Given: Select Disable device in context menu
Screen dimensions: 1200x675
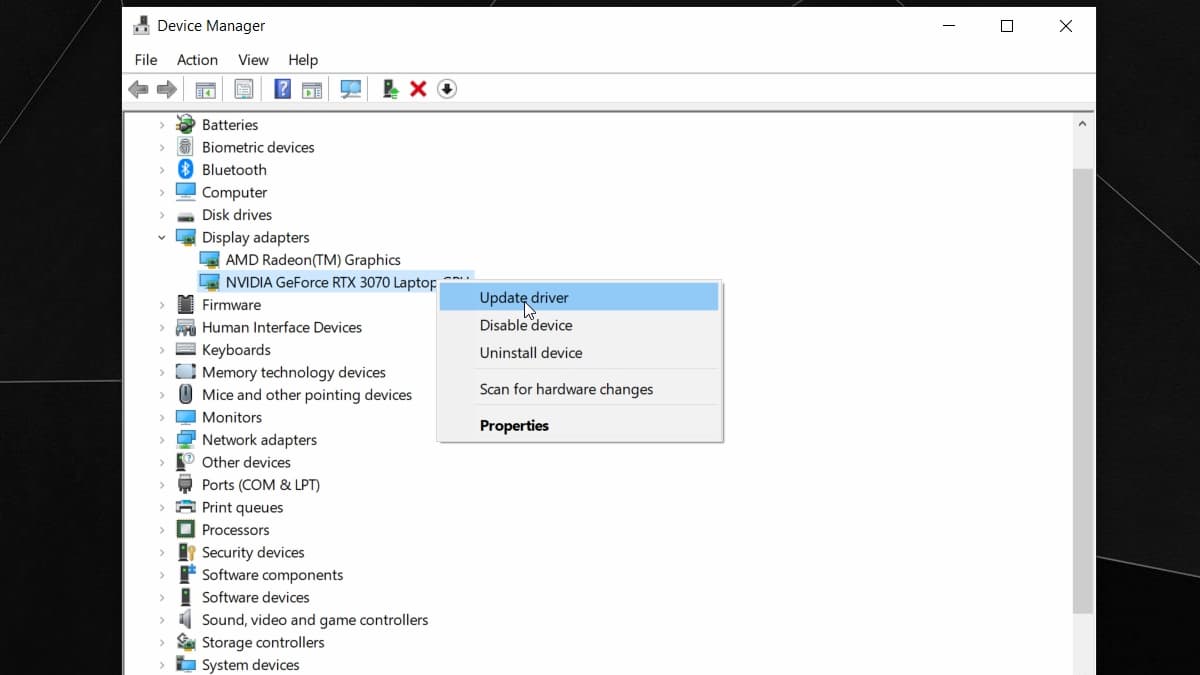Looking at the screenshot, I should click(526, 325).
